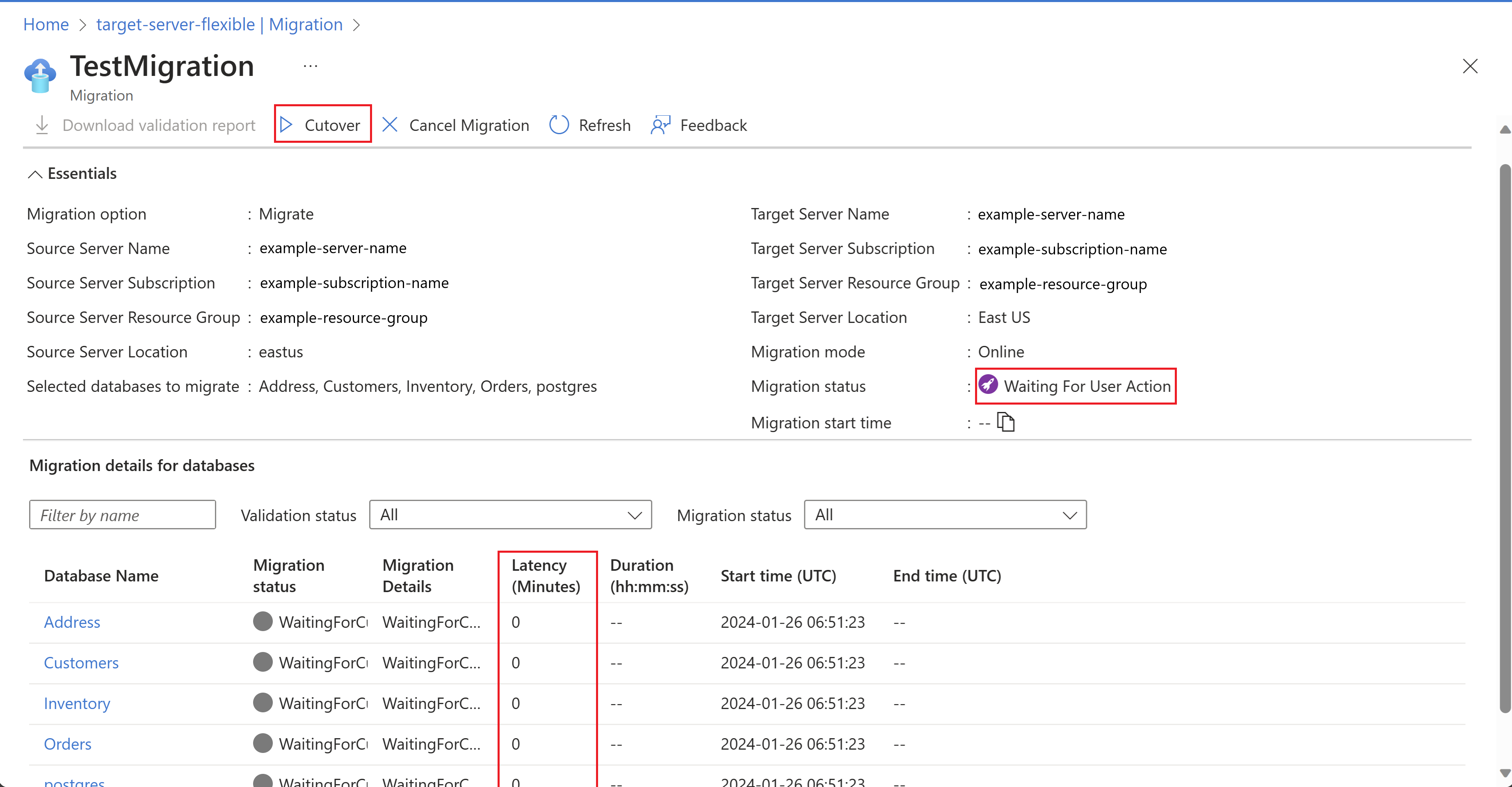This screenshot has width=1512, height=787.
Task: Click the TestMigration cloud upload icon
Action: tap(40, 75)
